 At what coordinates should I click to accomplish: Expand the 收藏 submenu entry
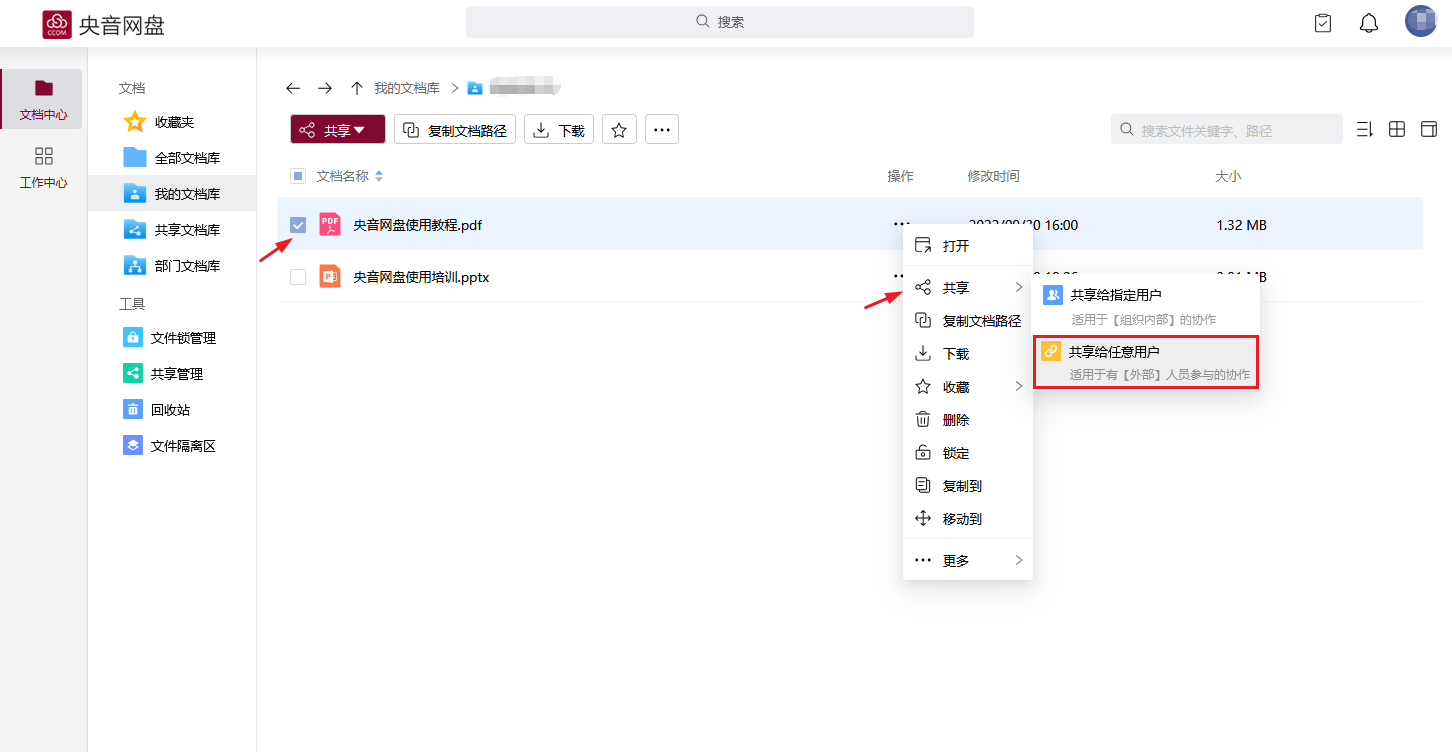(967, 387)
